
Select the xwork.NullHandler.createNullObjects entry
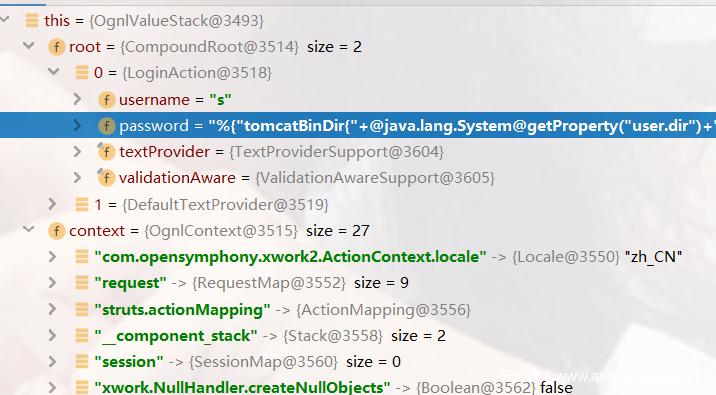[358, 387]
